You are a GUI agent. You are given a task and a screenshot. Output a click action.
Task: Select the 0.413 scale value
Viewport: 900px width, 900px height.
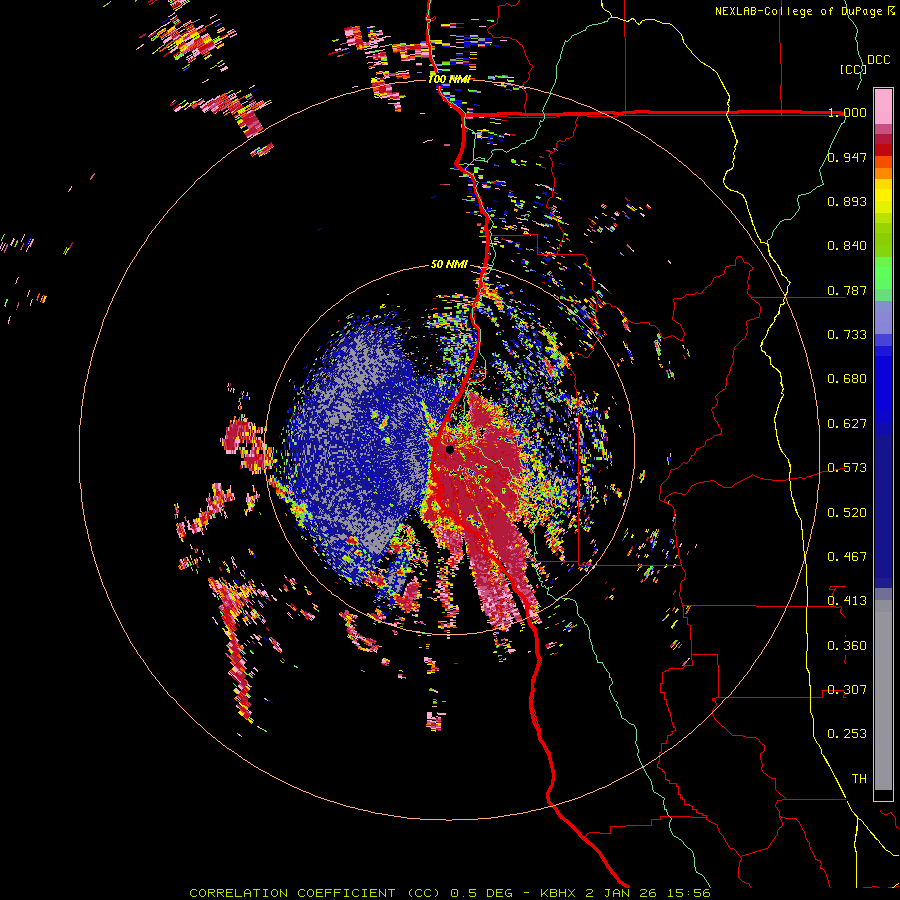[847, 601]
